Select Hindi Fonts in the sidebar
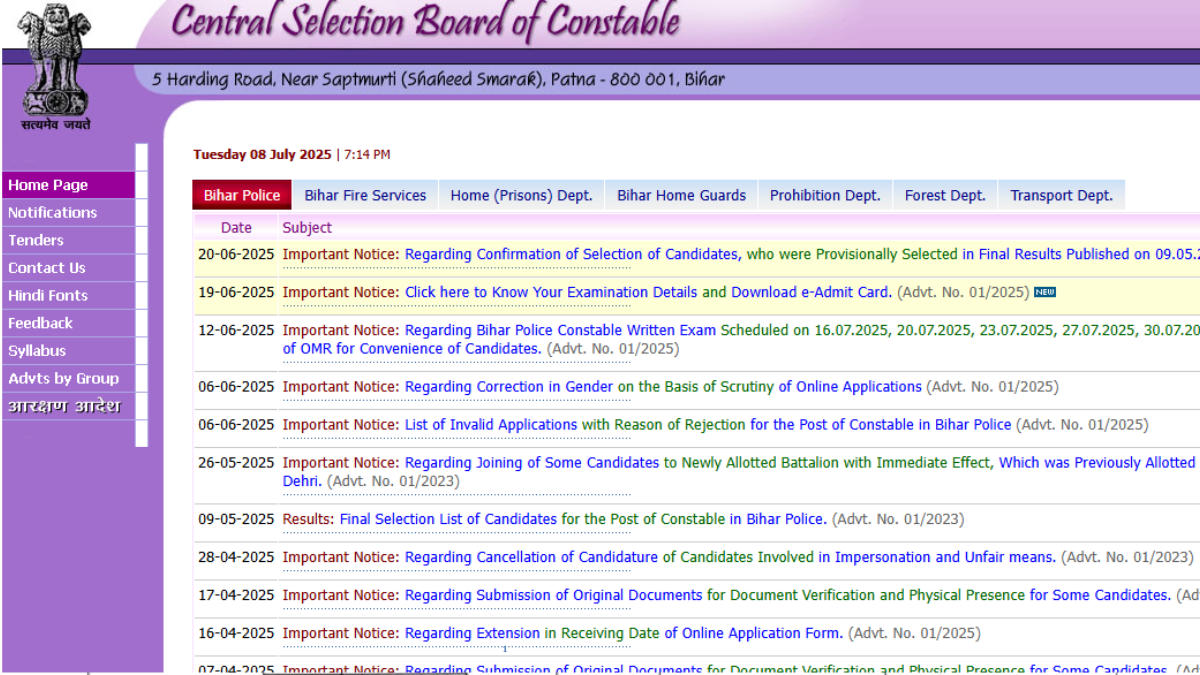 click(67, 296)
